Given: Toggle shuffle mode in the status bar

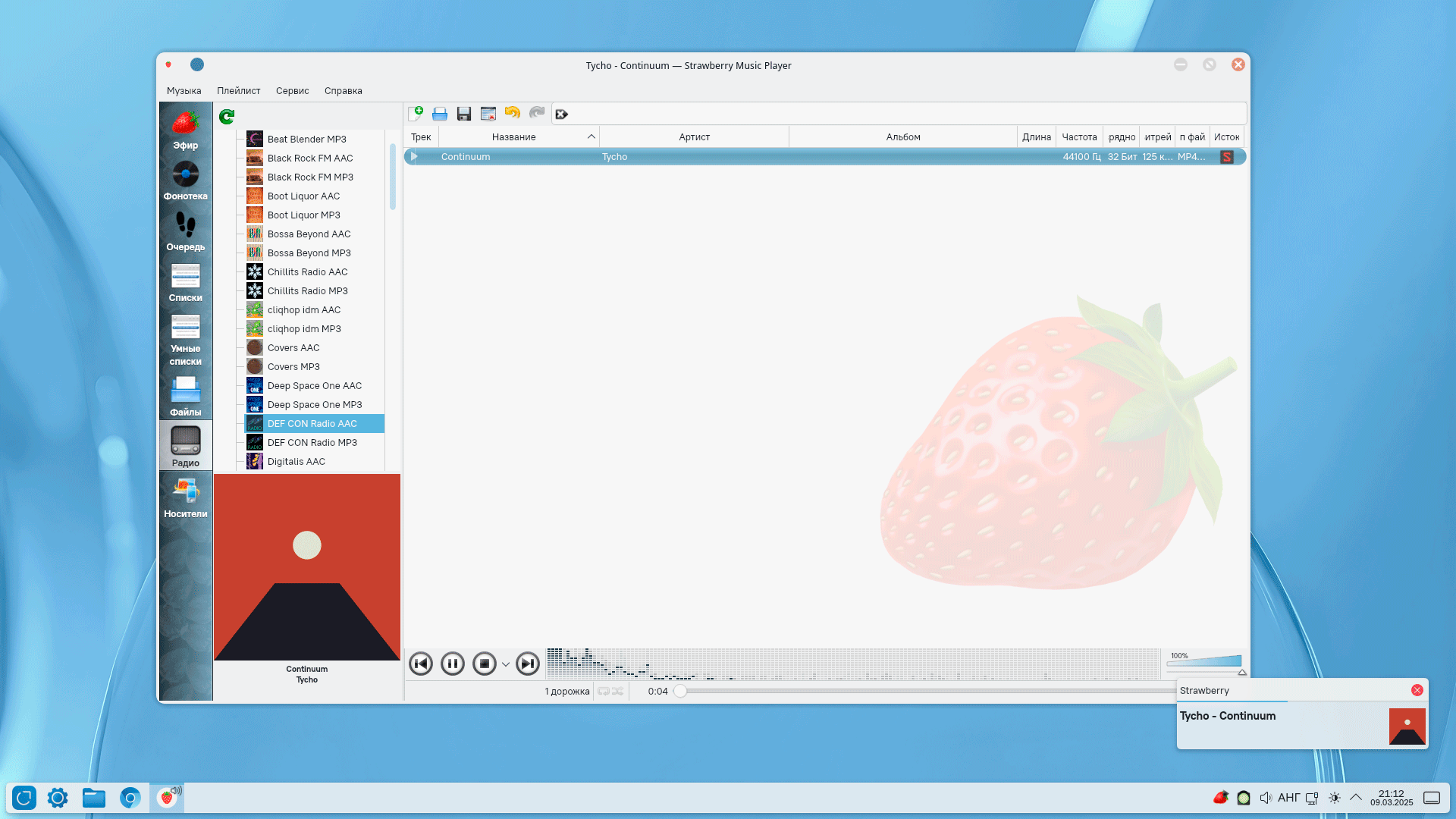Looking at the screenshot, I should tap(618, 691).
